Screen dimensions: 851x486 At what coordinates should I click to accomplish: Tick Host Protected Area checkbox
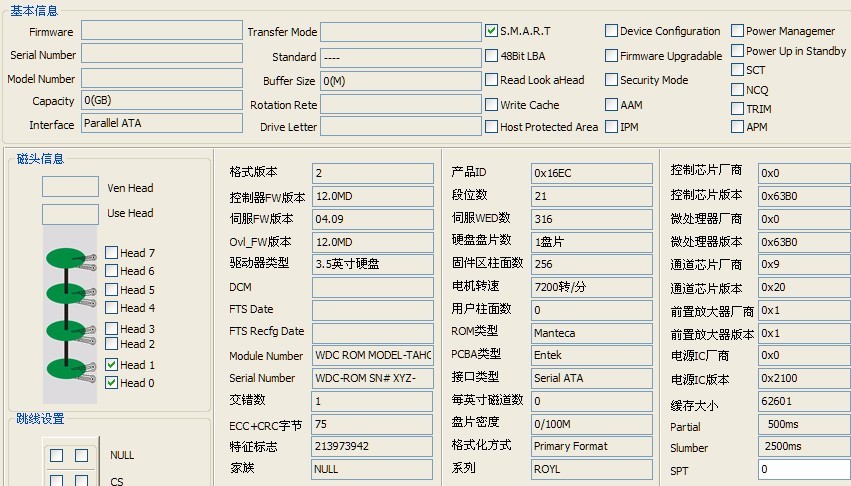pyautogui.click(x=491, y=127)
